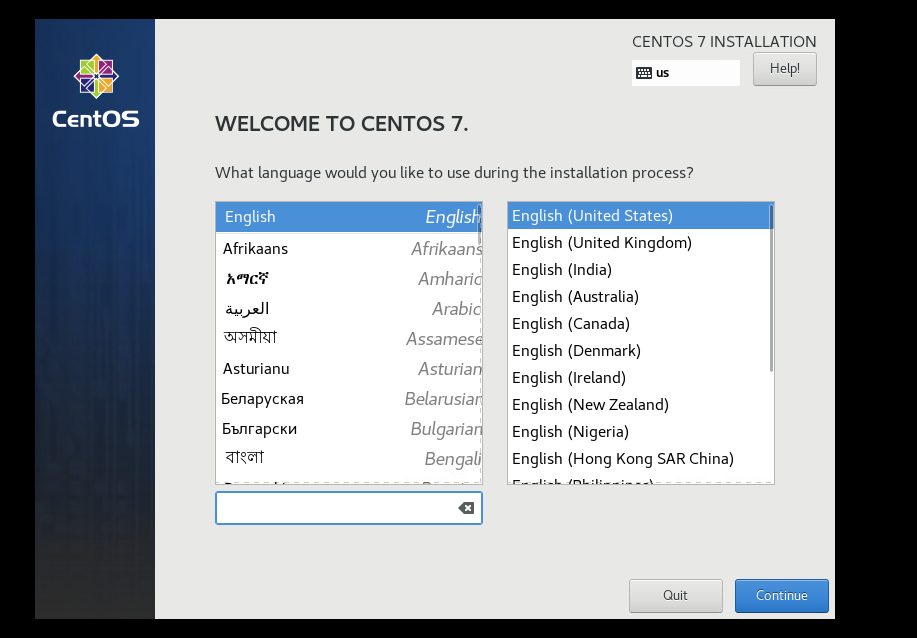Image resolution: width=917 pixels, height=638 pixels.
Task: Click the keyboard layout icon
Action: coord(644,73)
